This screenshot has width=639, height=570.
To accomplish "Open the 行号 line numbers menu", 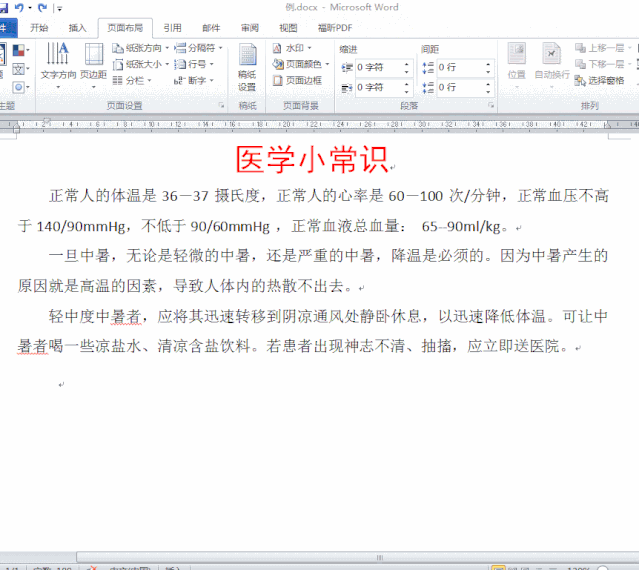I will coord(194,64).
